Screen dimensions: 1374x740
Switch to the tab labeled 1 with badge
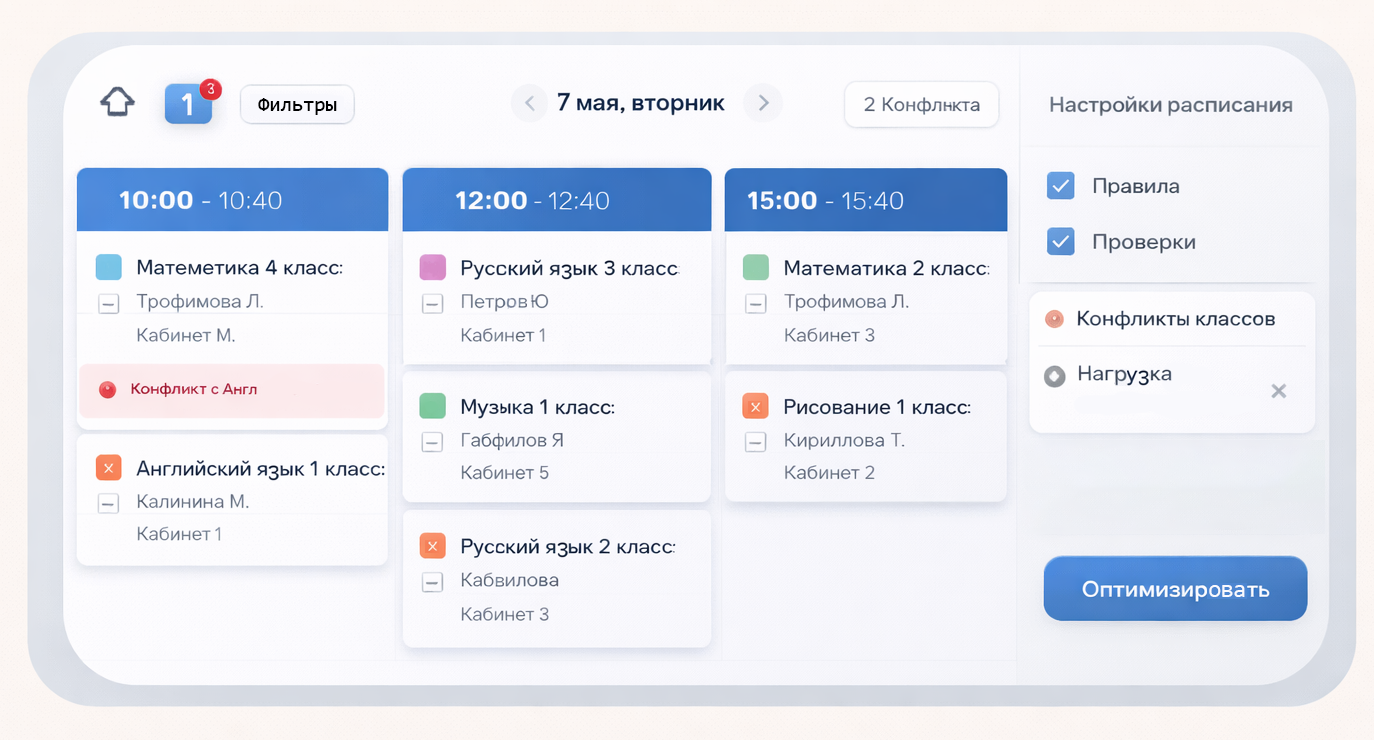click(x=189, y=101)
